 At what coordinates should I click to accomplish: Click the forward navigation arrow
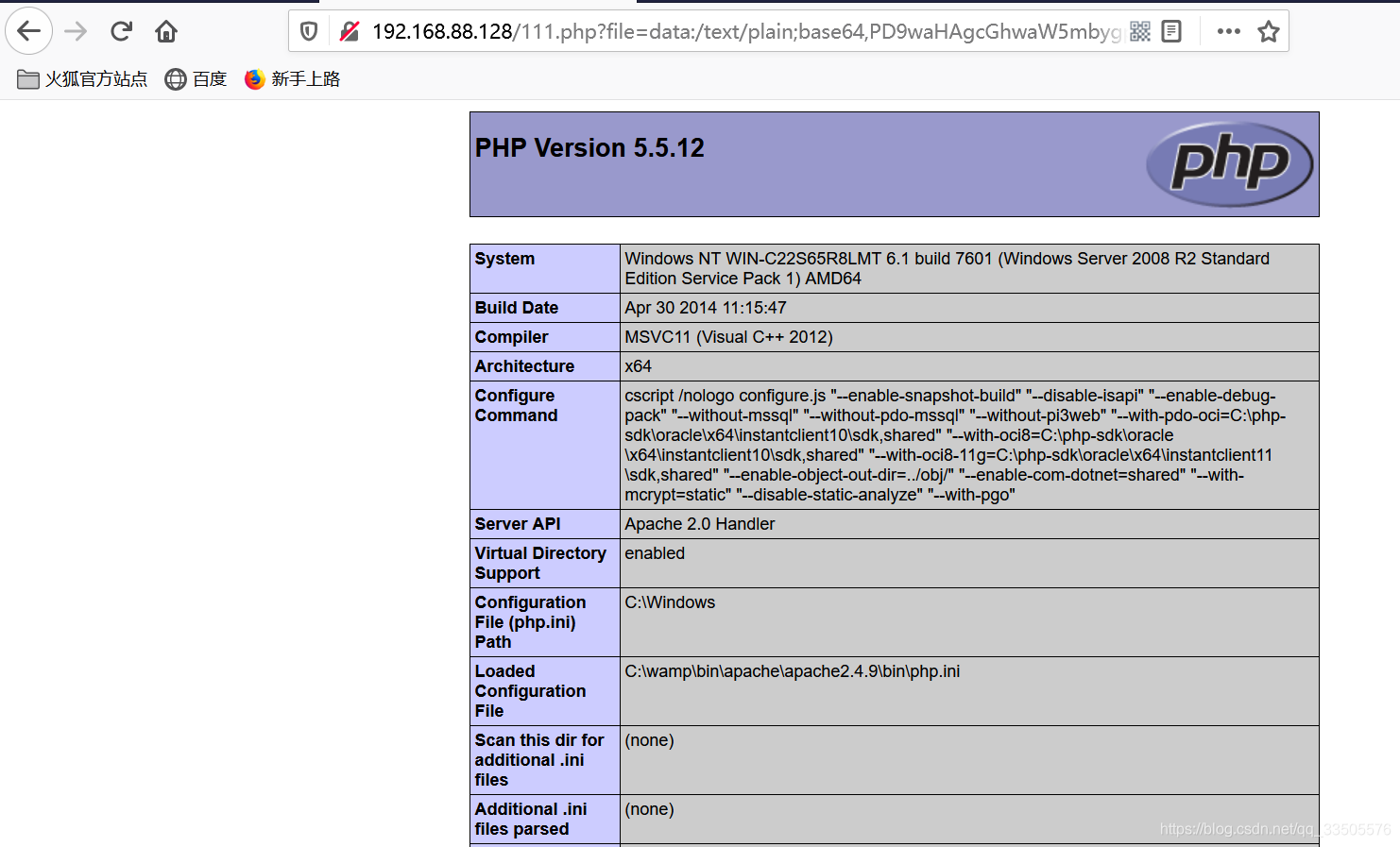tap(76, 31)
